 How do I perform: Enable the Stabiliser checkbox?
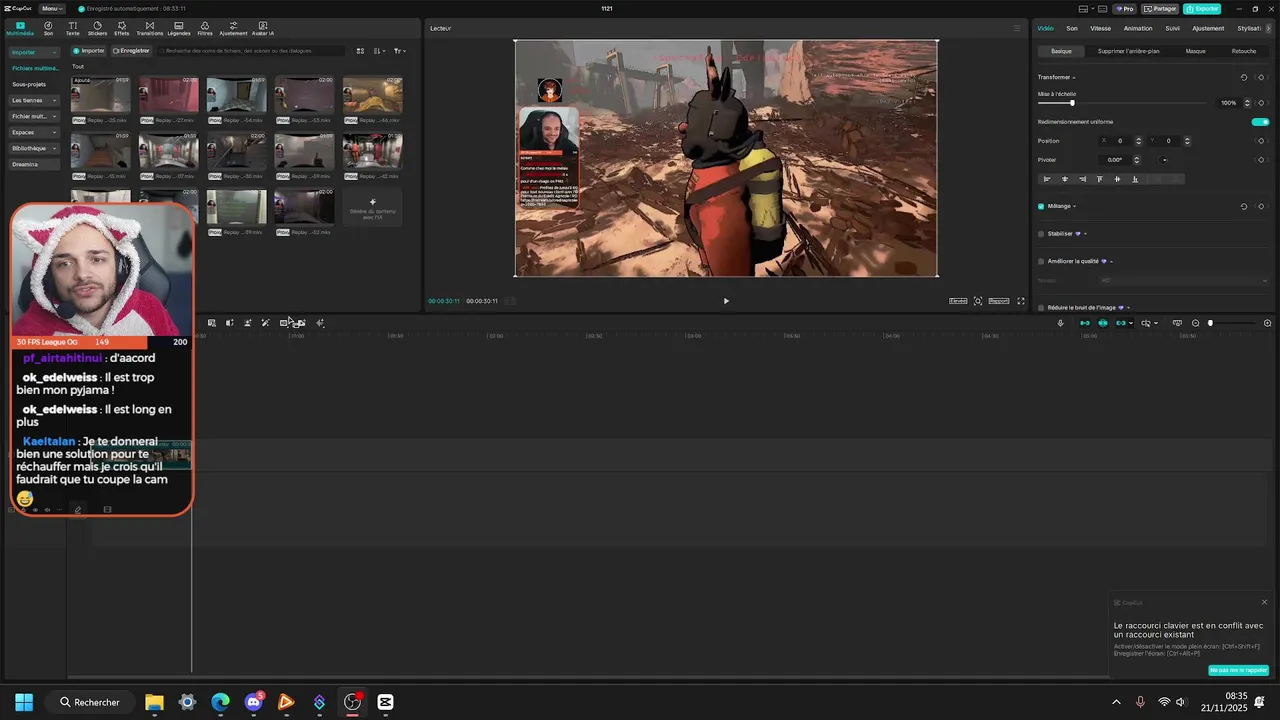pyautogui.click(x=1041, y=234)
